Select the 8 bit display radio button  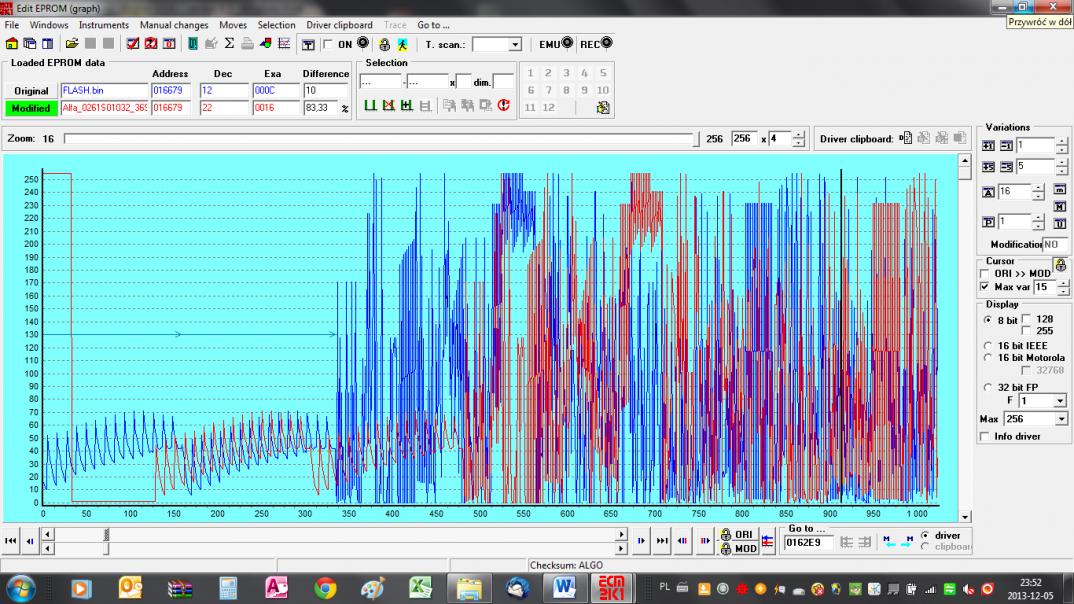coord(988,320)
